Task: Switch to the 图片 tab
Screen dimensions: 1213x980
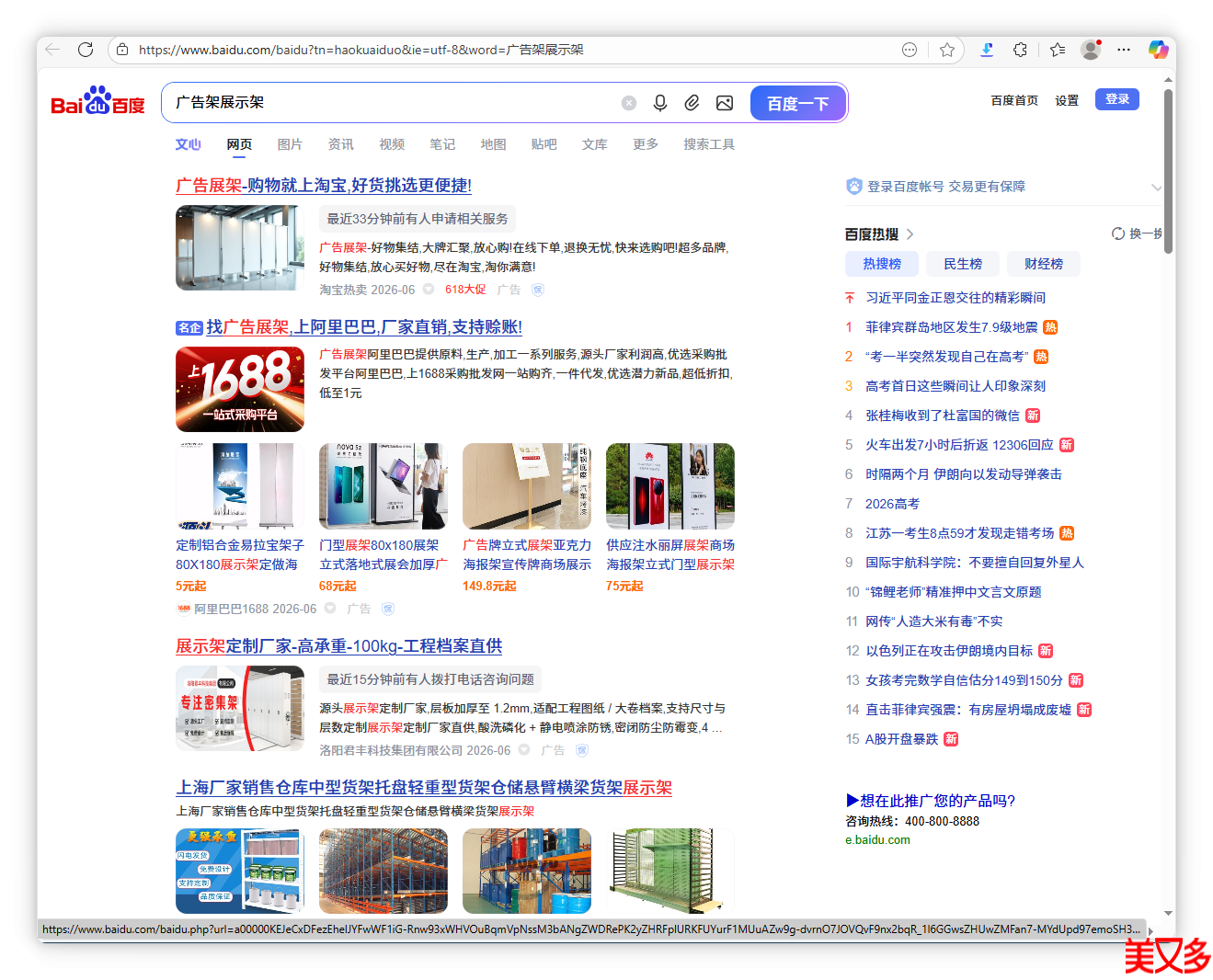Action: pos(290,144)
